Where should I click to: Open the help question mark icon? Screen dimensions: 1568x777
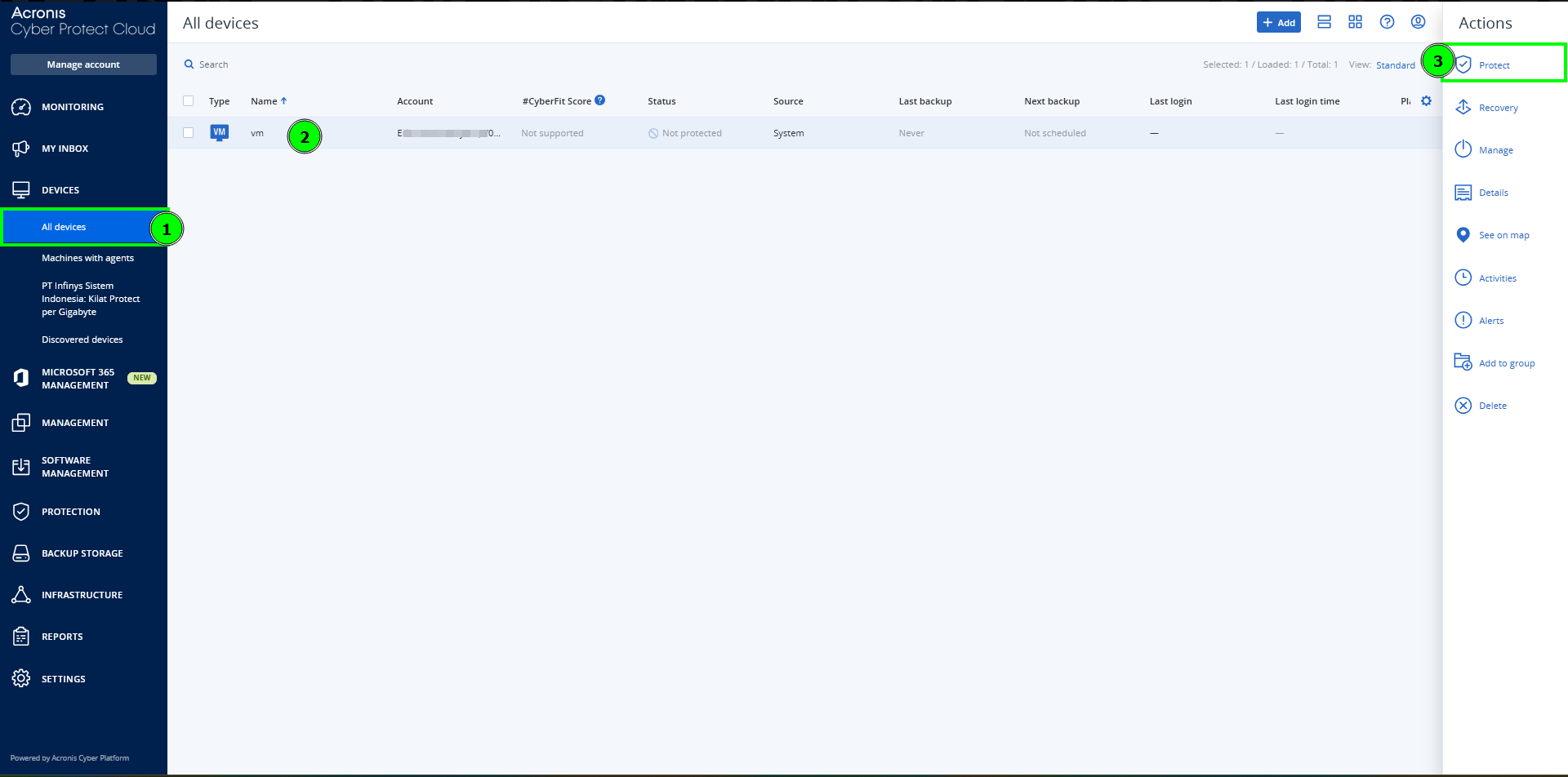1387,22
